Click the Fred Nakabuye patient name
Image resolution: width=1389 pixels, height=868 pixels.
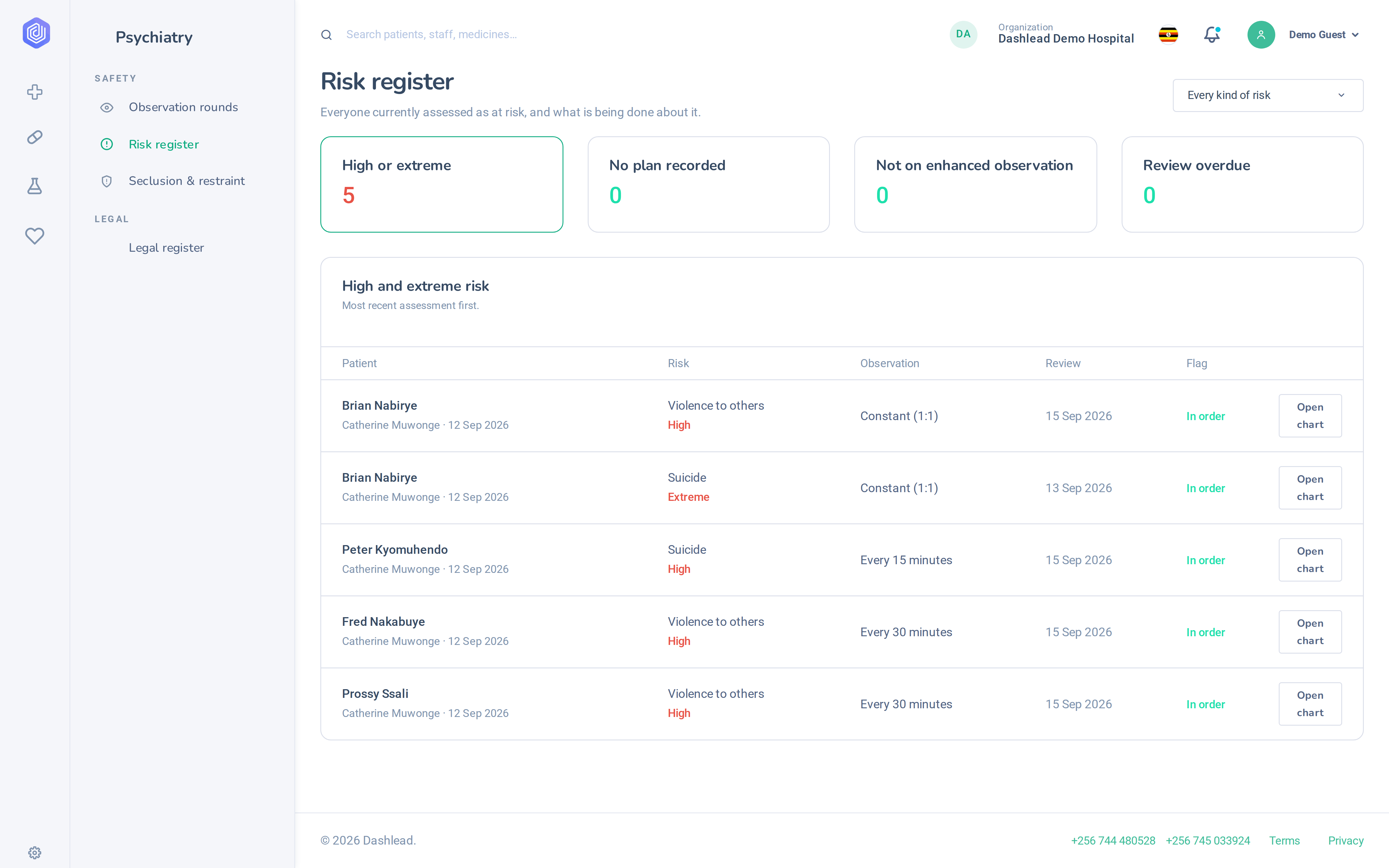pyautogui.click(x=383, y=622)
